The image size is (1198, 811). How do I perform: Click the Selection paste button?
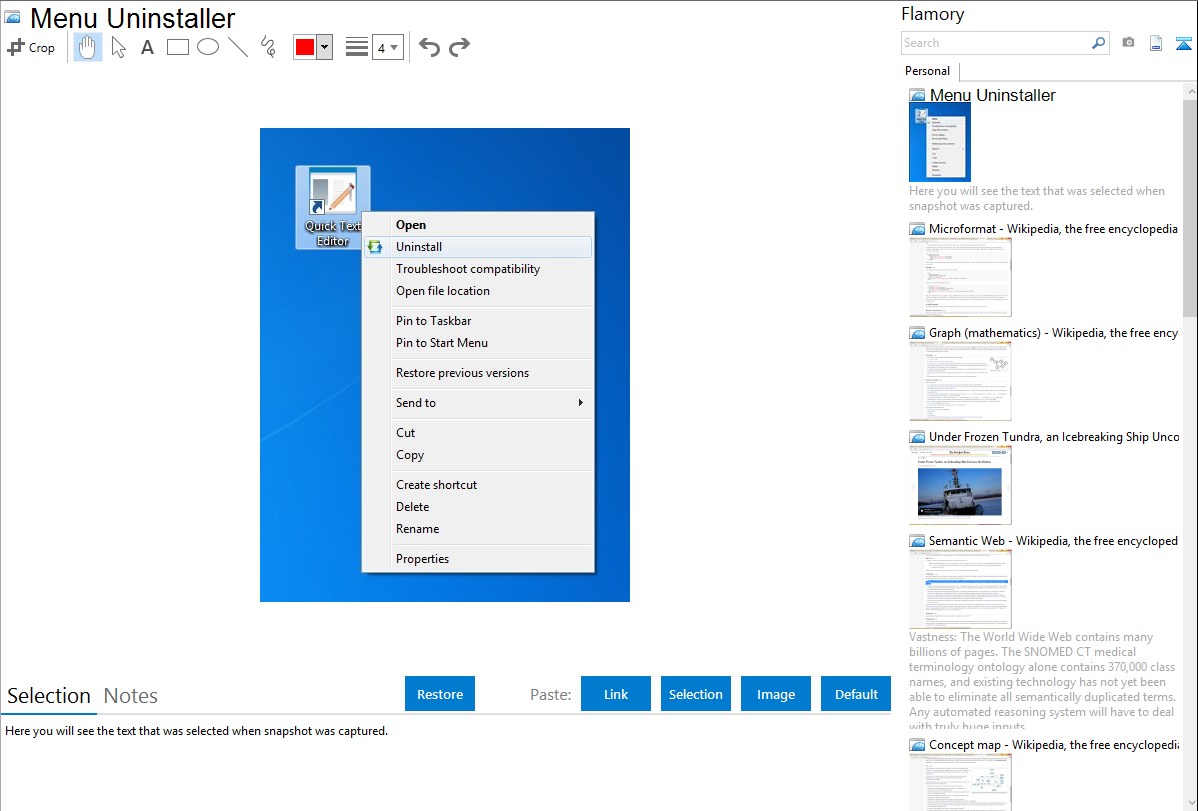pyautogui.click(x=696, y=694)
